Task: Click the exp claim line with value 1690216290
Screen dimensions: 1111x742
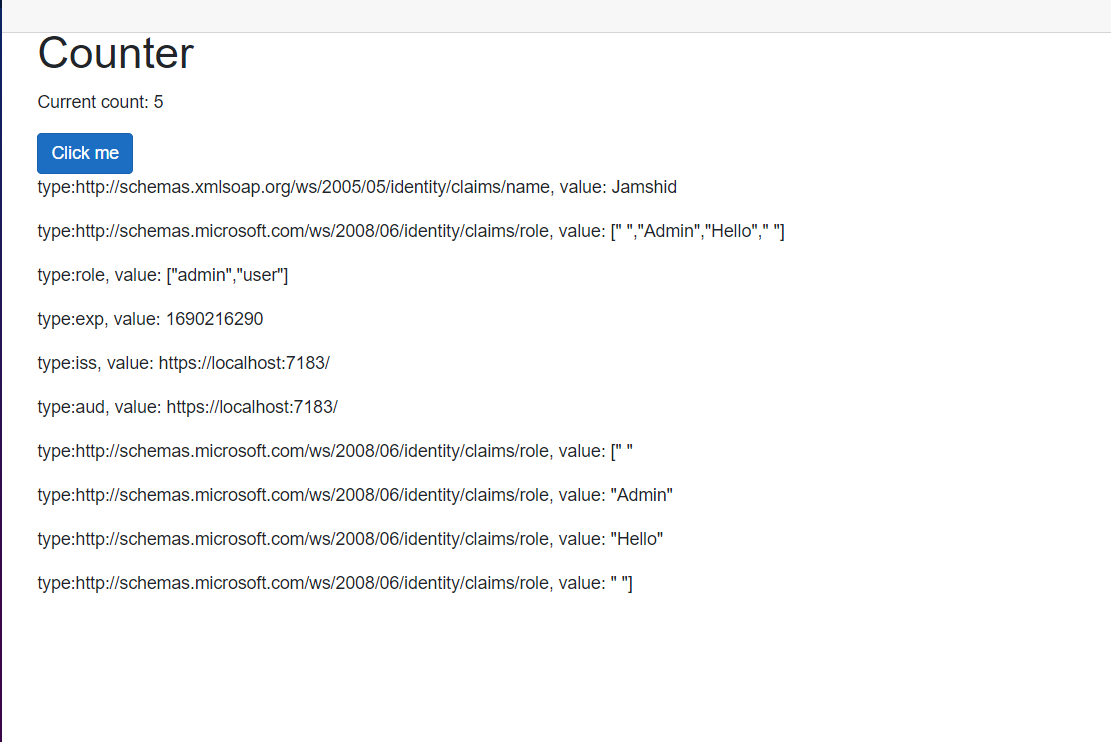Action: (150, 319)
